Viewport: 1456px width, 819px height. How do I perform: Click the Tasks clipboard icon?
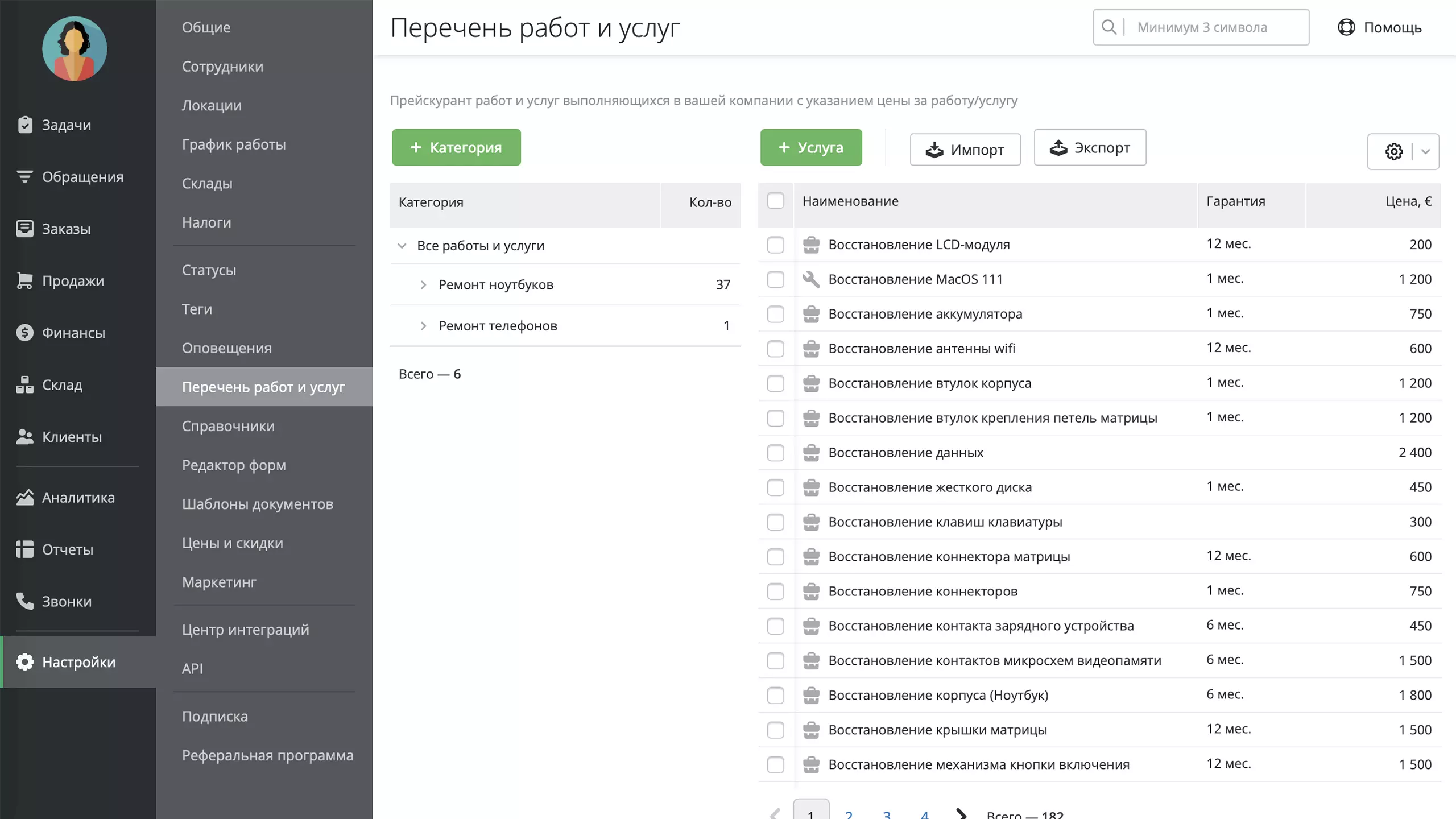point(25,125)
